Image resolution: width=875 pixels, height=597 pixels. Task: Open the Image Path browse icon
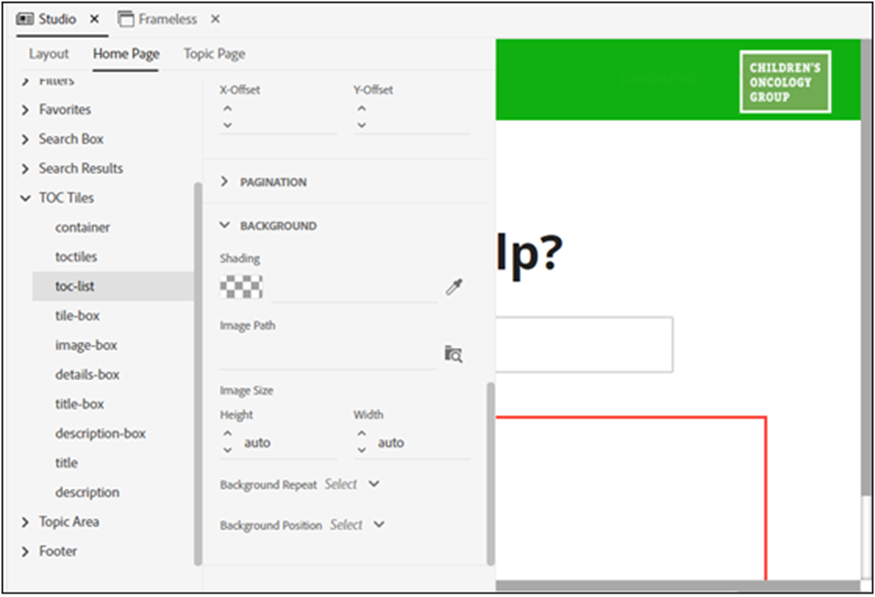(453, 354)
